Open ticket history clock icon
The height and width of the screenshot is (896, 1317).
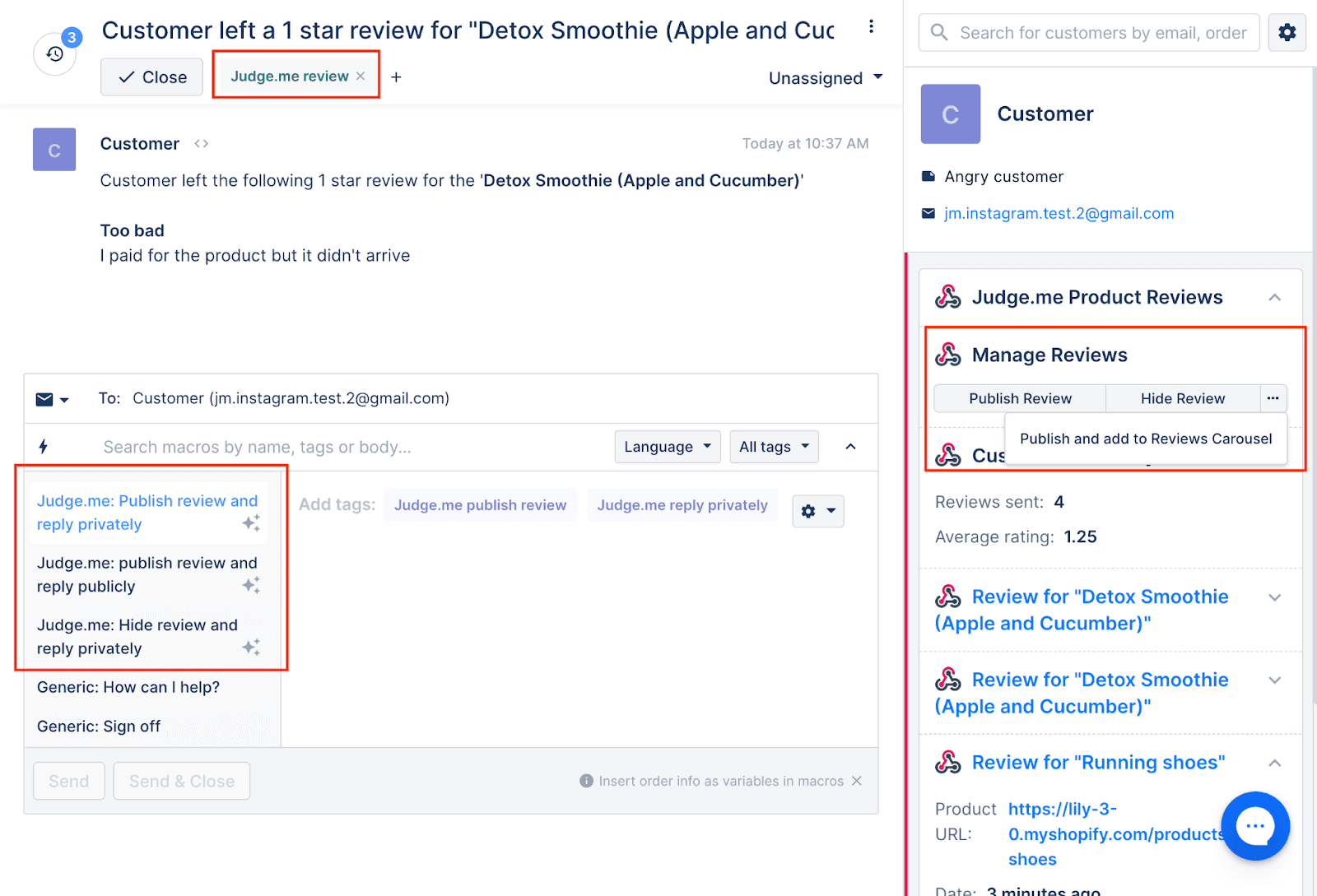pos(54,54)
